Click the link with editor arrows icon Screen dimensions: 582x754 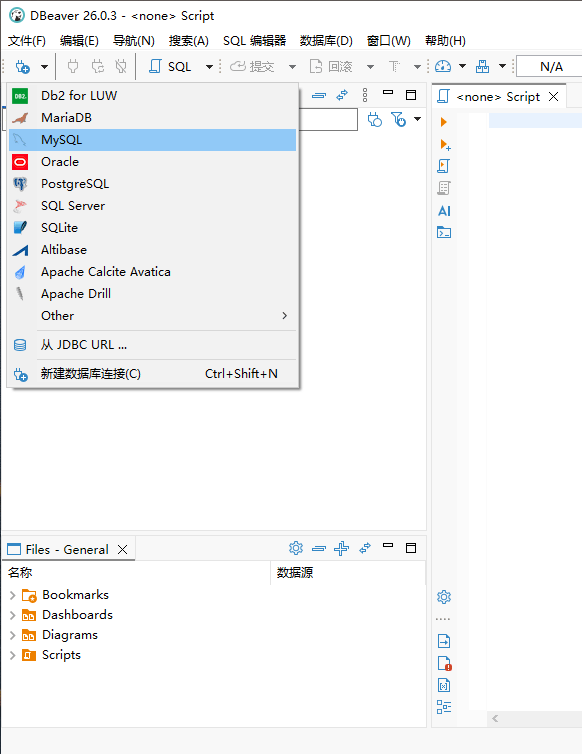pyautogui.click(x=342, y=95)
